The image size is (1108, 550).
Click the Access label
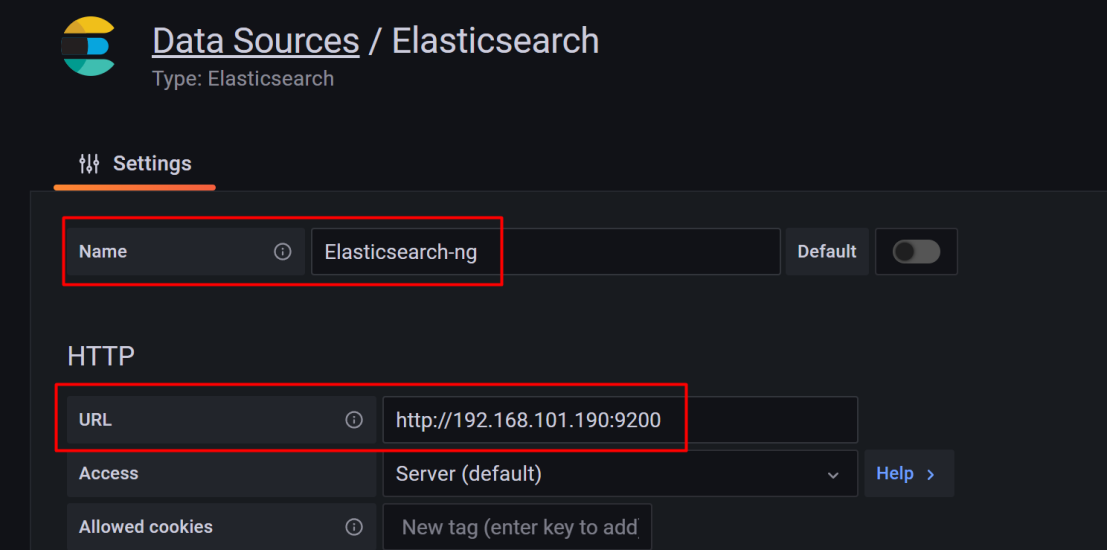109,474
